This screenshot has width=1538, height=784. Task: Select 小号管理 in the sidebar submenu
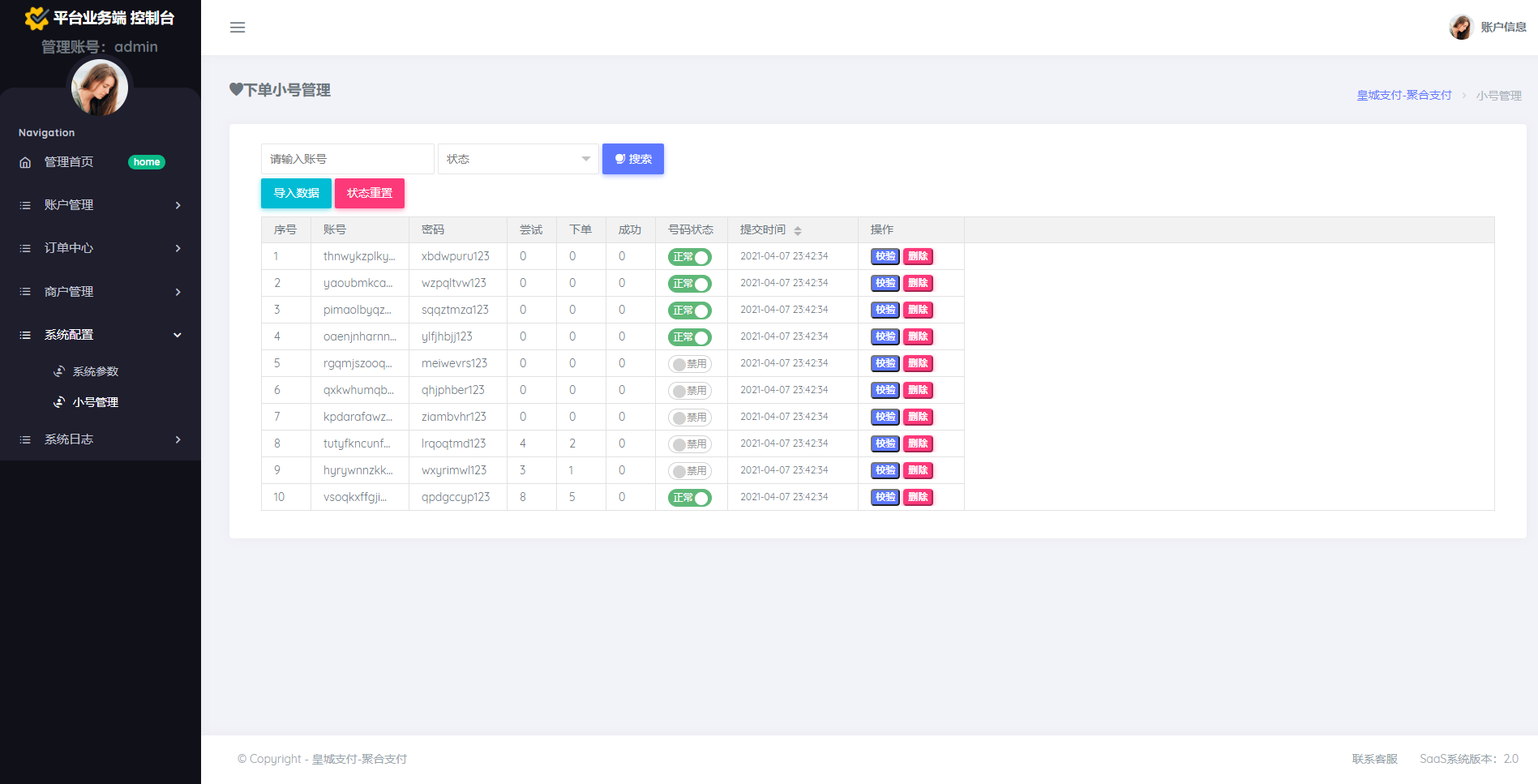[96, 402]
